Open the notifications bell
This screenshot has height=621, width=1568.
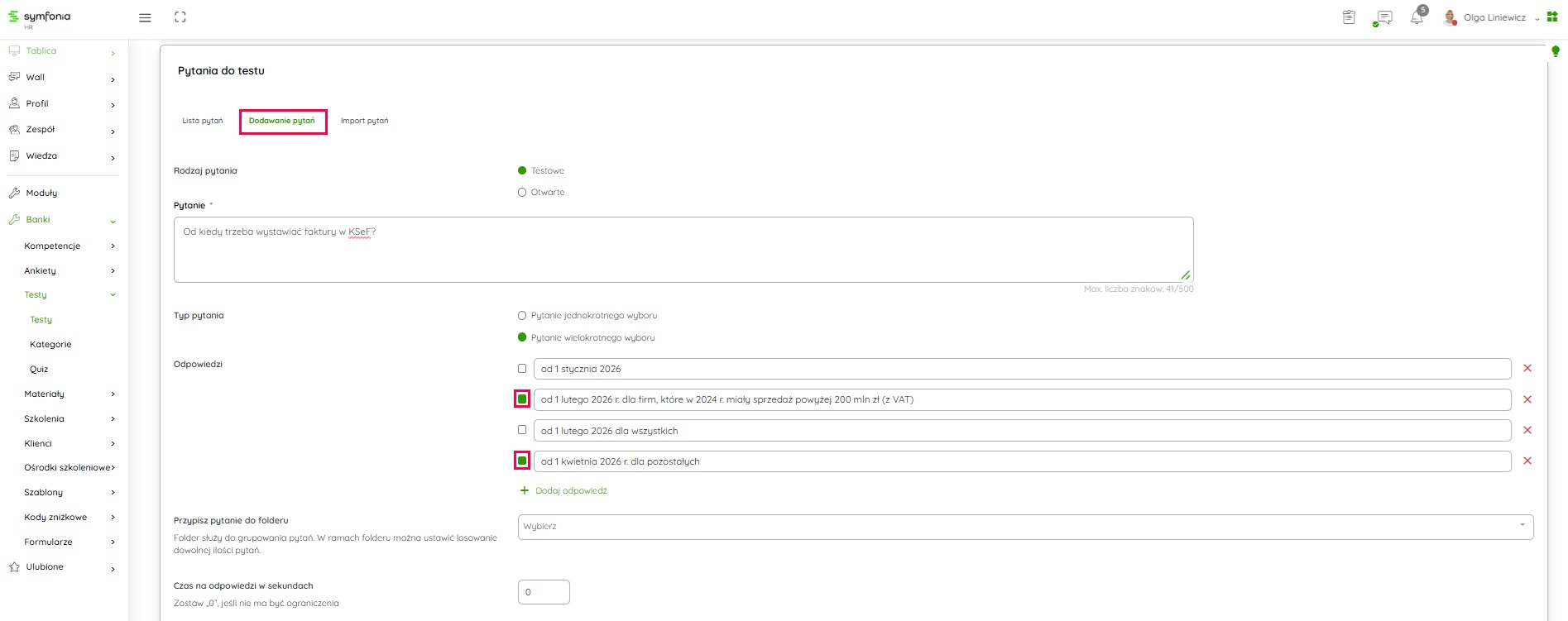point(1417,17)
